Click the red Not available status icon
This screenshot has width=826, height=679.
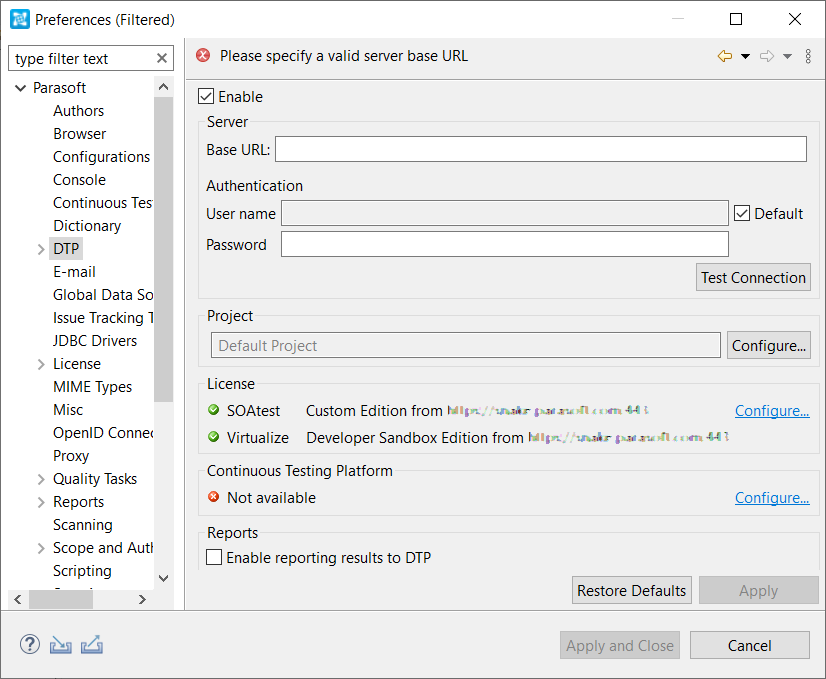click(x=213, y=497)
